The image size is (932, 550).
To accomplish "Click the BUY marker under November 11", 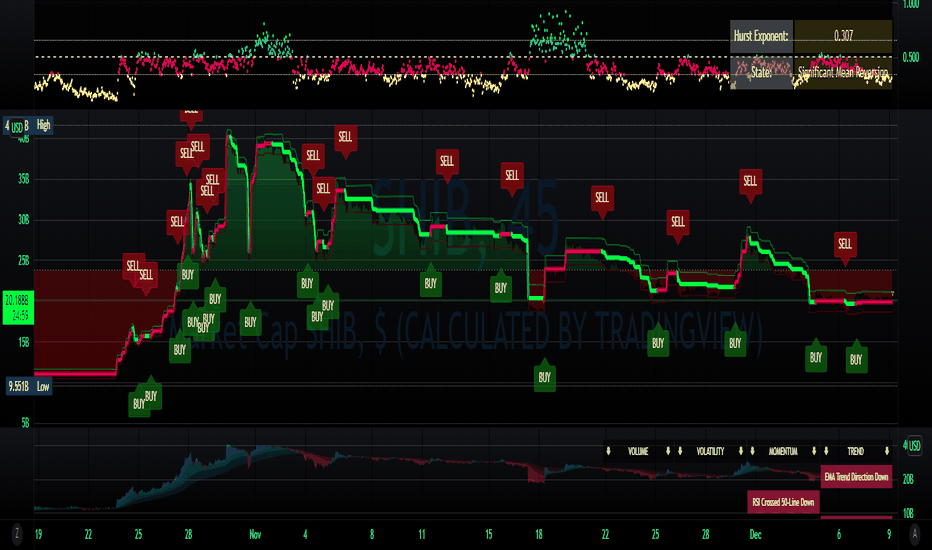I will 430,283.
